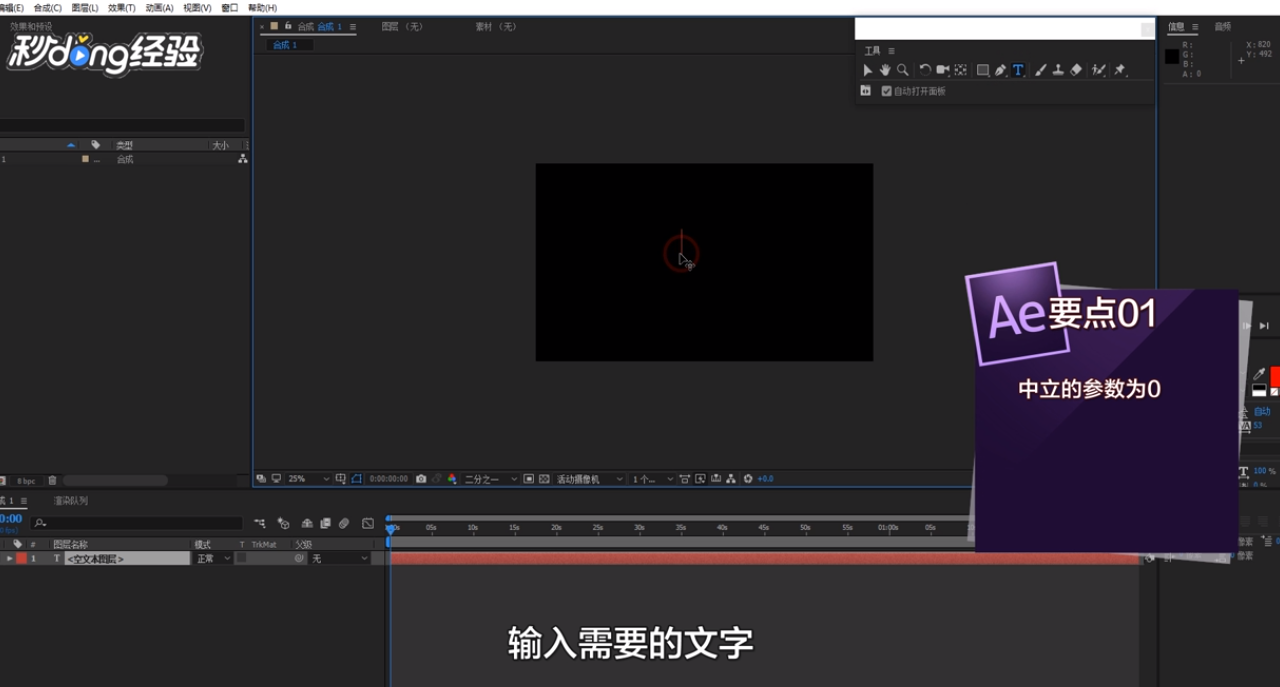Viewport: 1280px width, 687px height.
Task: Open the 帮助(H) menu
Action: pyautogui.click(x=262, y=7)
